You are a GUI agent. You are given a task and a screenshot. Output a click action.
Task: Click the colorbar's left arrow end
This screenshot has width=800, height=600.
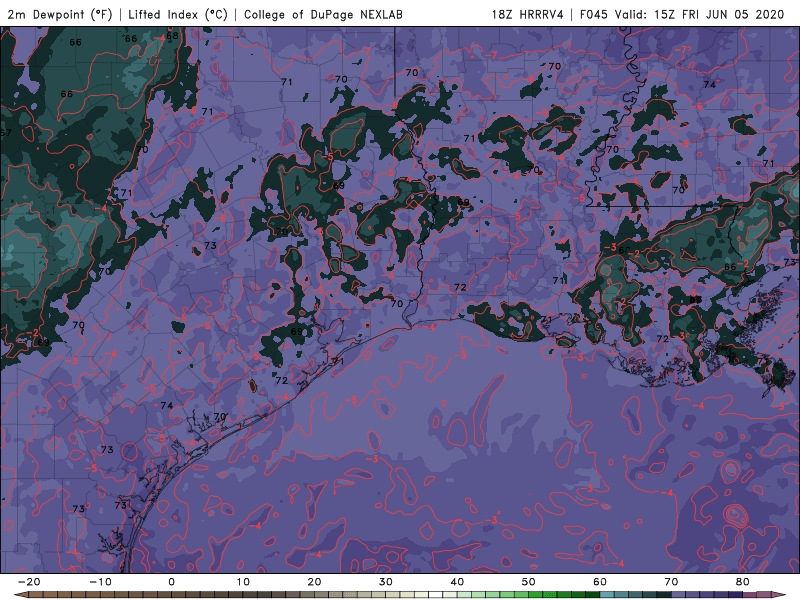coord(20,595)
